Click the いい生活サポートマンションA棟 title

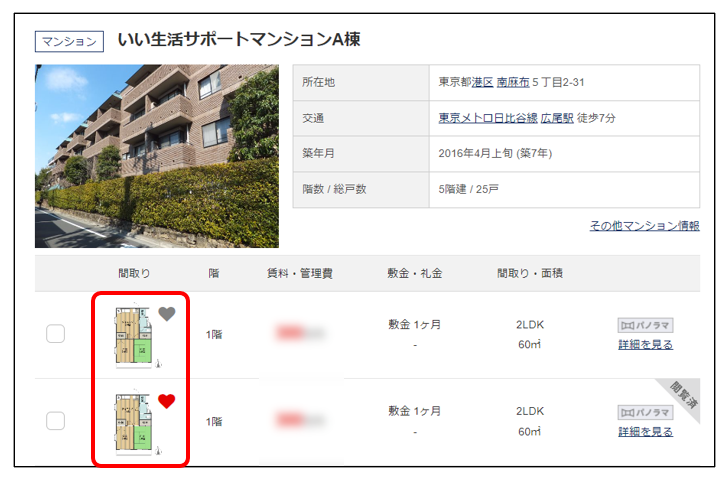click(238, 40)
